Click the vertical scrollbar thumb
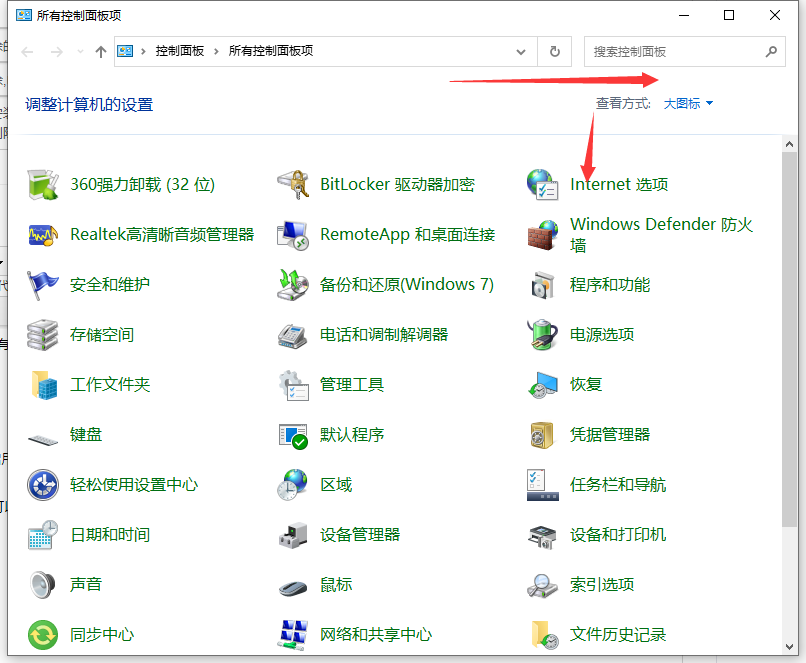This screenshot has width=806, height=663. point(789,339)
